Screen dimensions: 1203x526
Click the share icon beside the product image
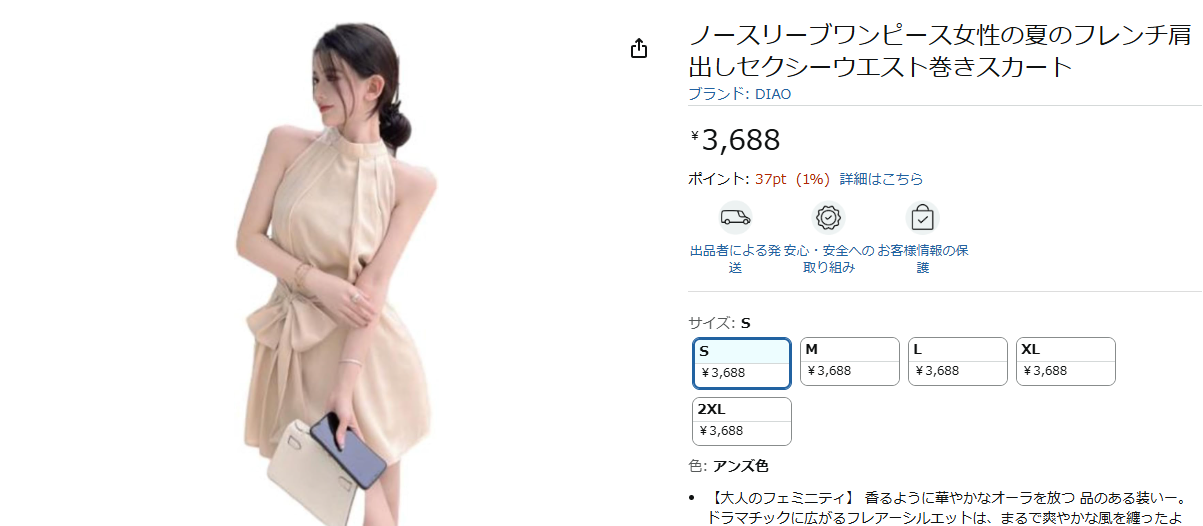640,49
